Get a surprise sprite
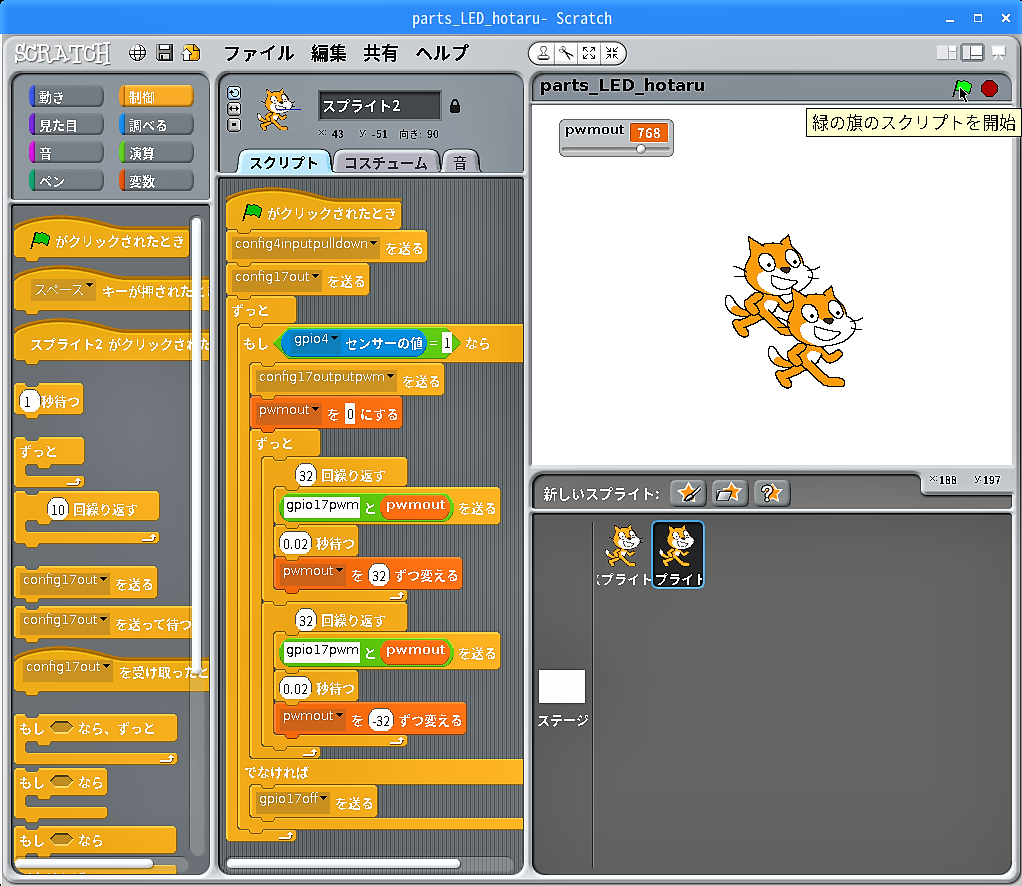The image size is (1022, 886). click(772, 493)
